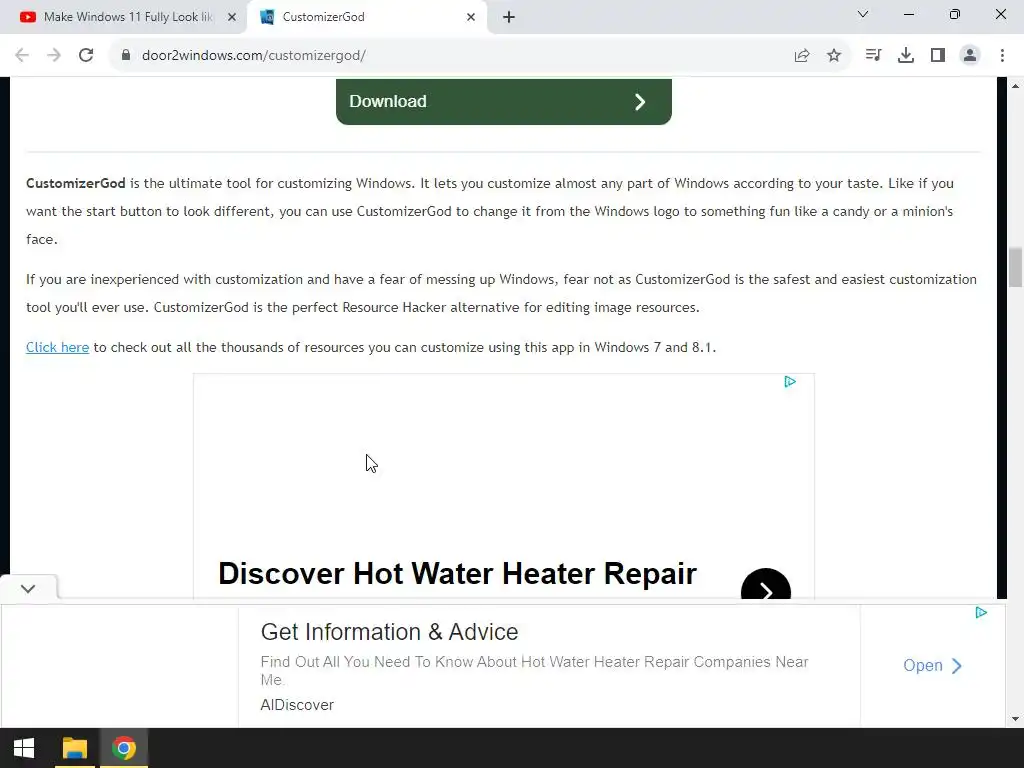This screenshot has height=768, width=1024.
Task: Open File Explorer from the taskbar
Action: tap(74, 748)
